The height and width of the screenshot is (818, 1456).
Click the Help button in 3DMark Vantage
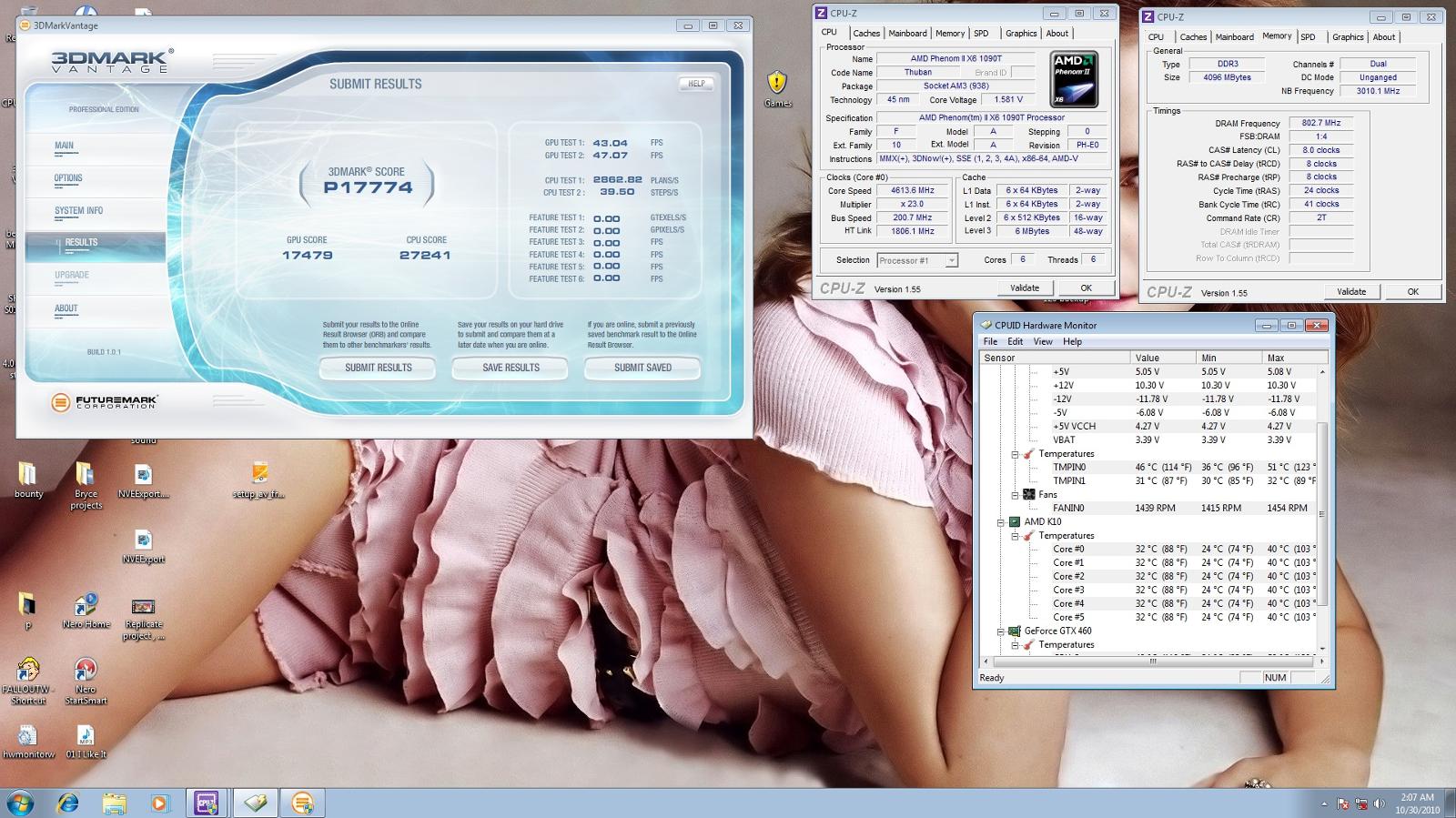point(696,84)
